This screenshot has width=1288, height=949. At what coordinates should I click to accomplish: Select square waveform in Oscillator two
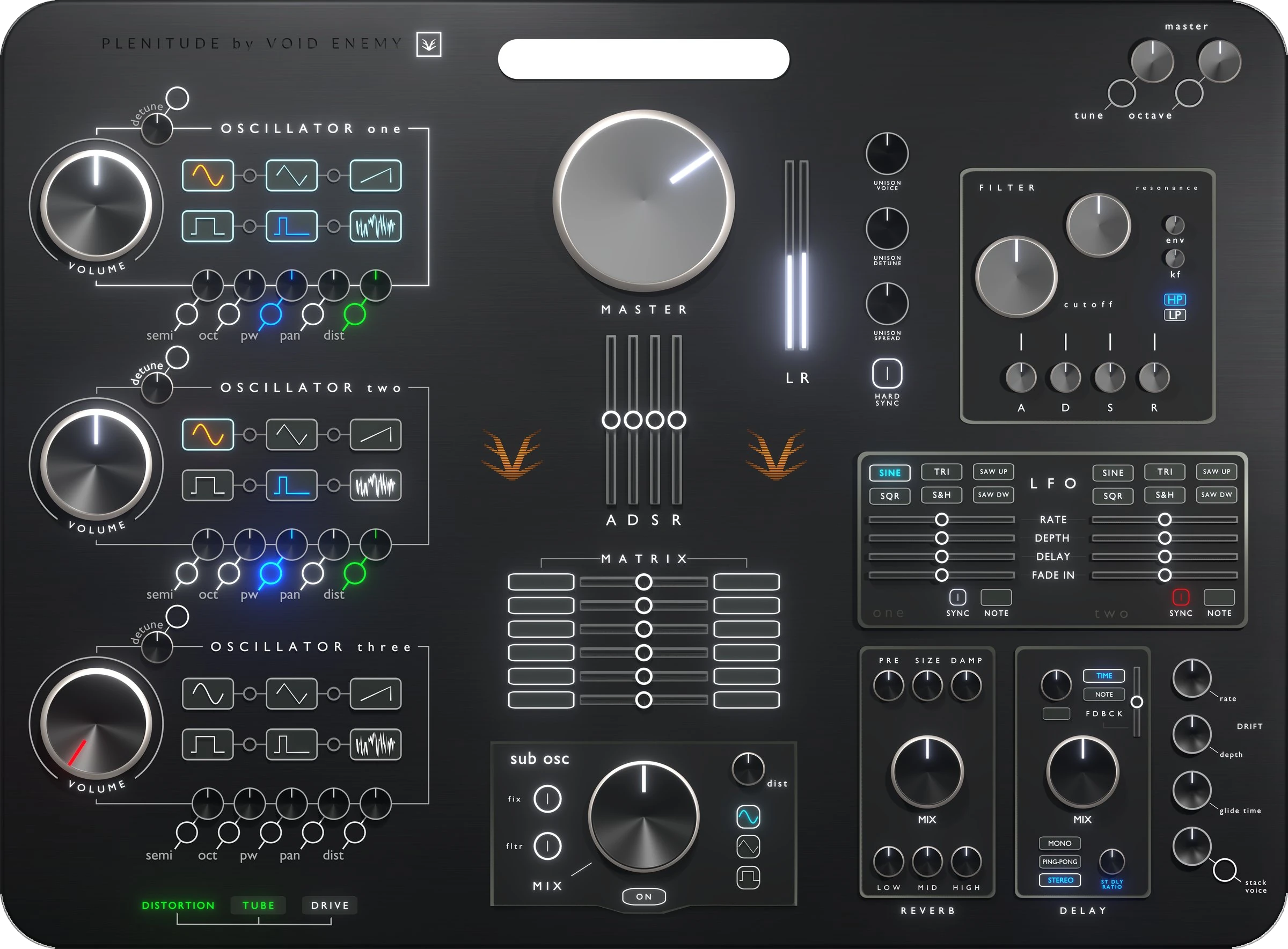[208, 485]
